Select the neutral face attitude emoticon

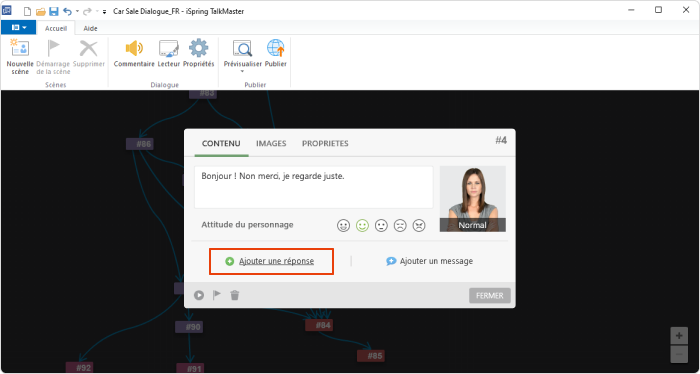click(381, 226)
